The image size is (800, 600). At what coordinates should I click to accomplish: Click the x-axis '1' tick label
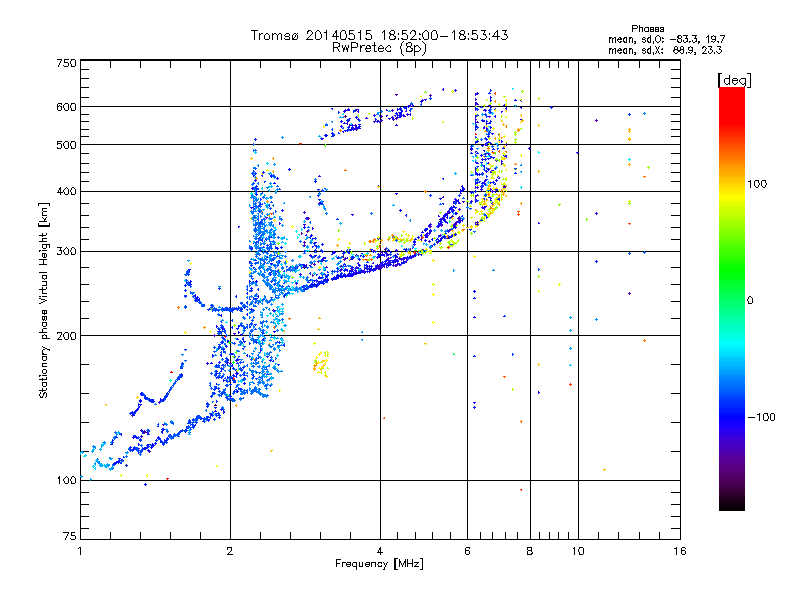[80, 551]
